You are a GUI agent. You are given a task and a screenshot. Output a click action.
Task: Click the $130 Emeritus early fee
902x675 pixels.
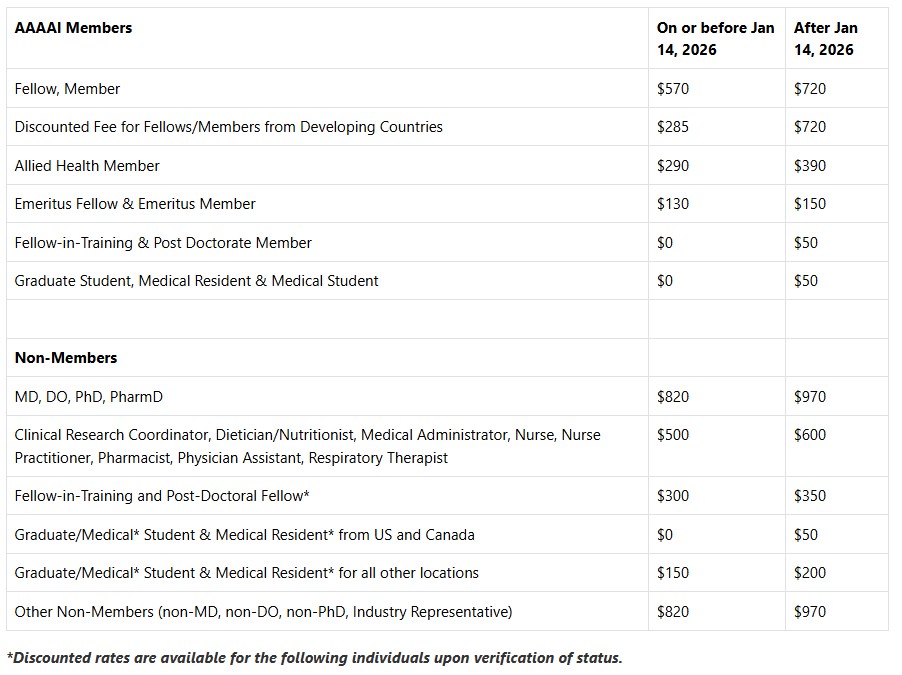pyautogui.click(x=673, y=204)
